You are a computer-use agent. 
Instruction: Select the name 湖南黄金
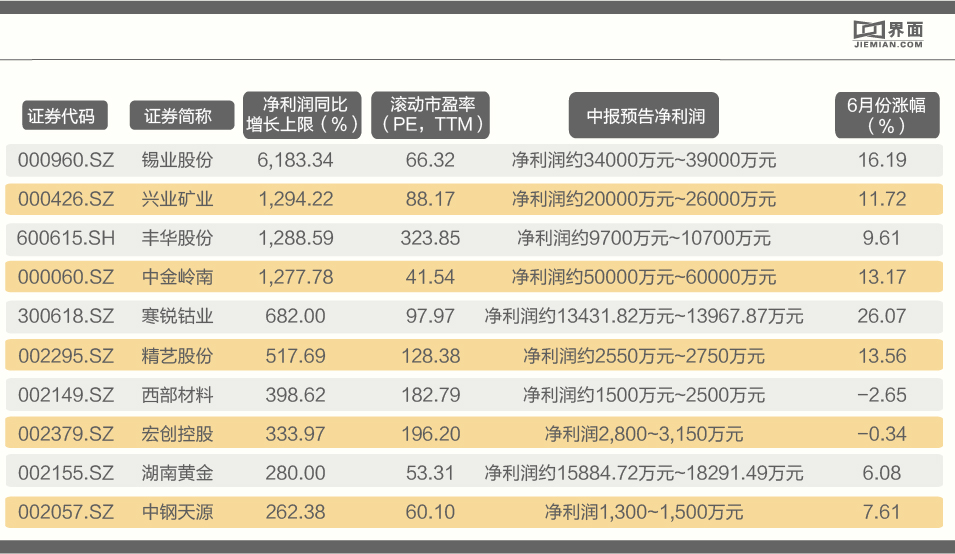pos(177,472)
